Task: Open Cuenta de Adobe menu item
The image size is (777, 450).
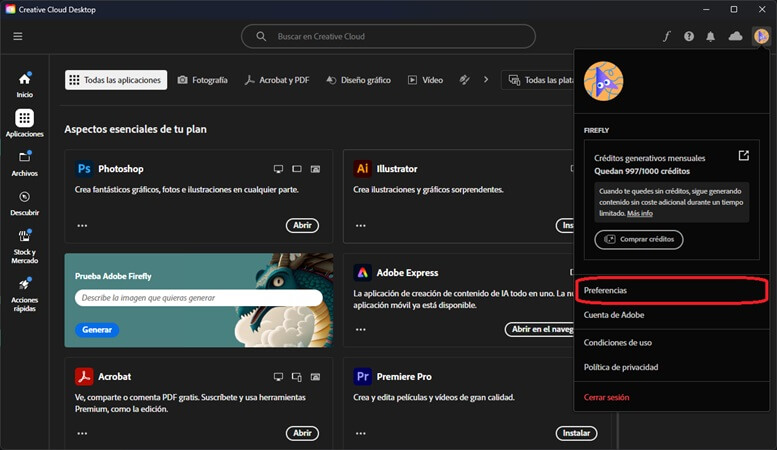Action: point(671,315)
